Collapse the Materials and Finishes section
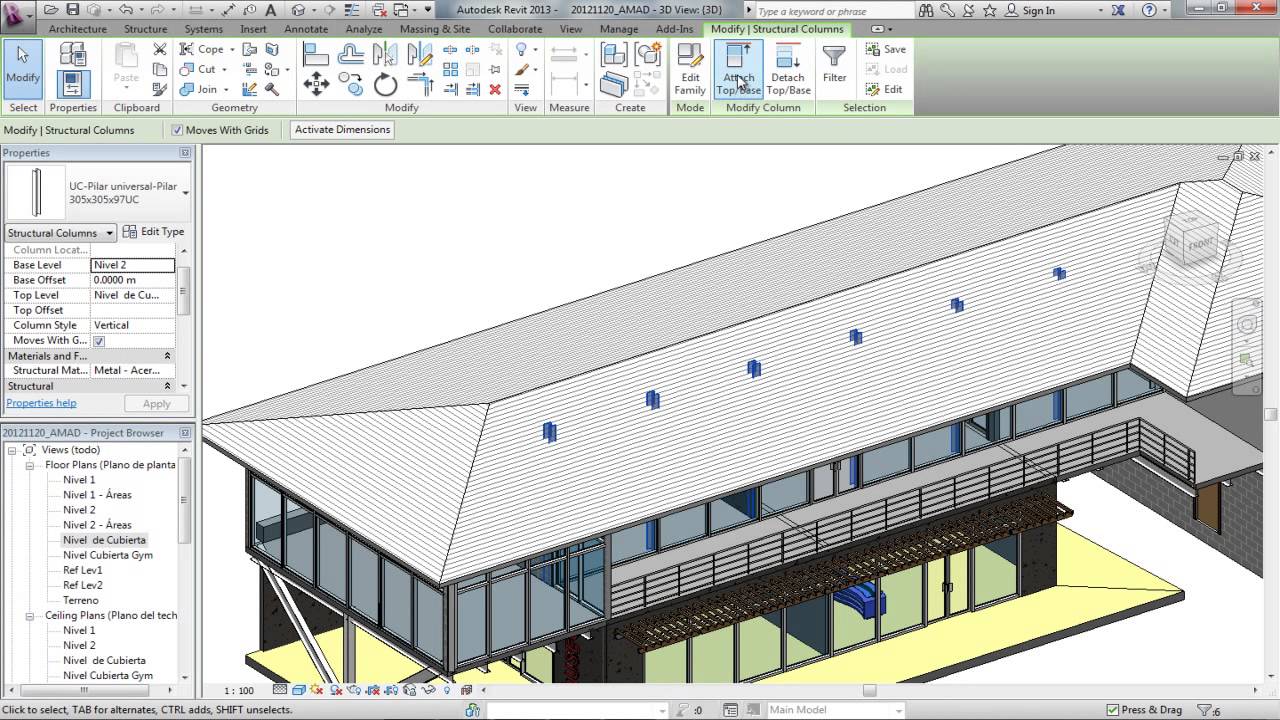The width and height of the screenshot is (1280, 720). coord(167,356)
